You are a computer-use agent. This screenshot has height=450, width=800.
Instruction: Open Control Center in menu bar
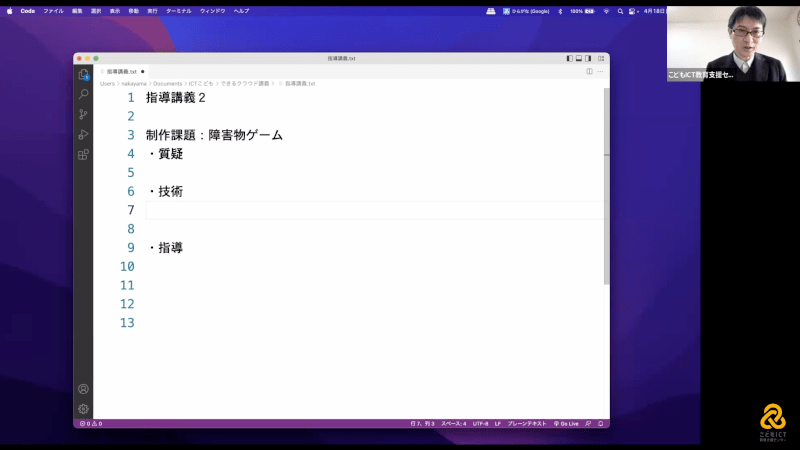pos(633,11)
